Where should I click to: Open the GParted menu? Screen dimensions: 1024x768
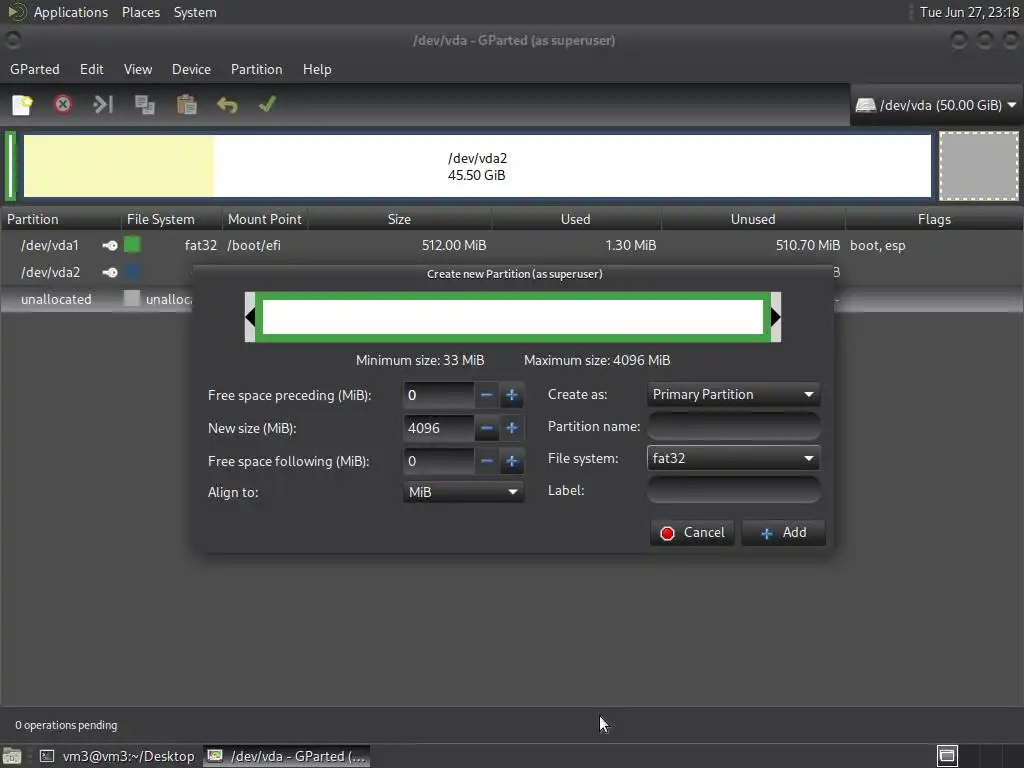click(x=35, y=69)
